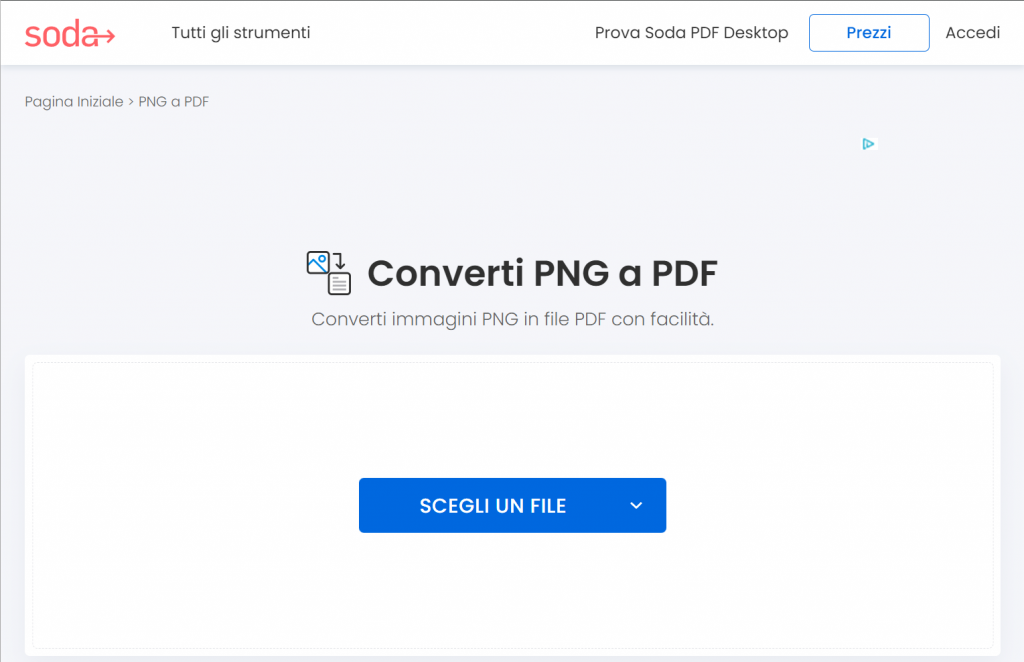The width and height of the screenshot is (1024, 662).
Task: Click the Soda PDF logo
Action: tap(69, 32)
